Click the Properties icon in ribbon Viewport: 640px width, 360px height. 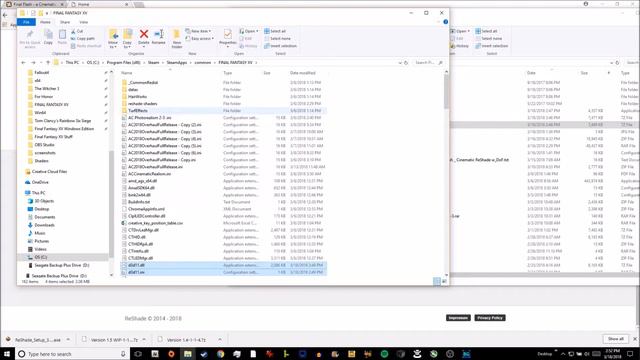click(x=228, y=34)
